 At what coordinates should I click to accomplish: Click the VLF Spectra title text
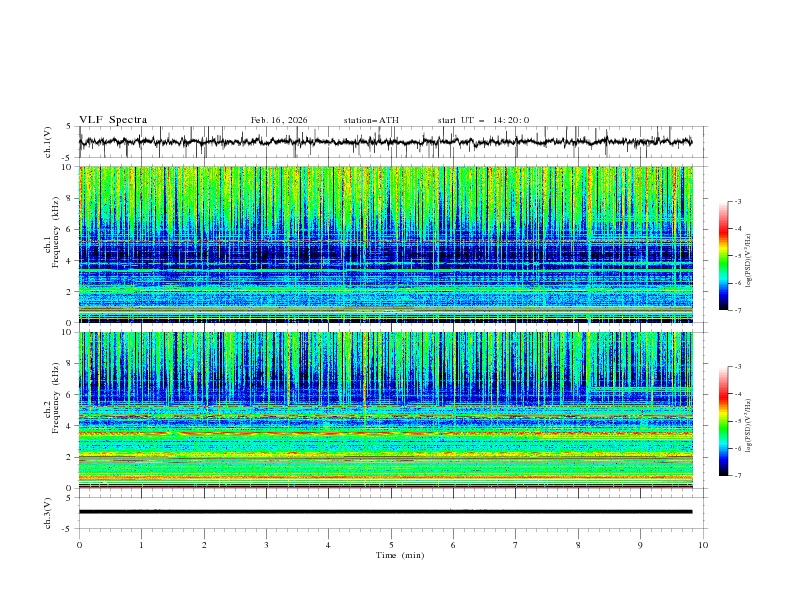point(113,120)
